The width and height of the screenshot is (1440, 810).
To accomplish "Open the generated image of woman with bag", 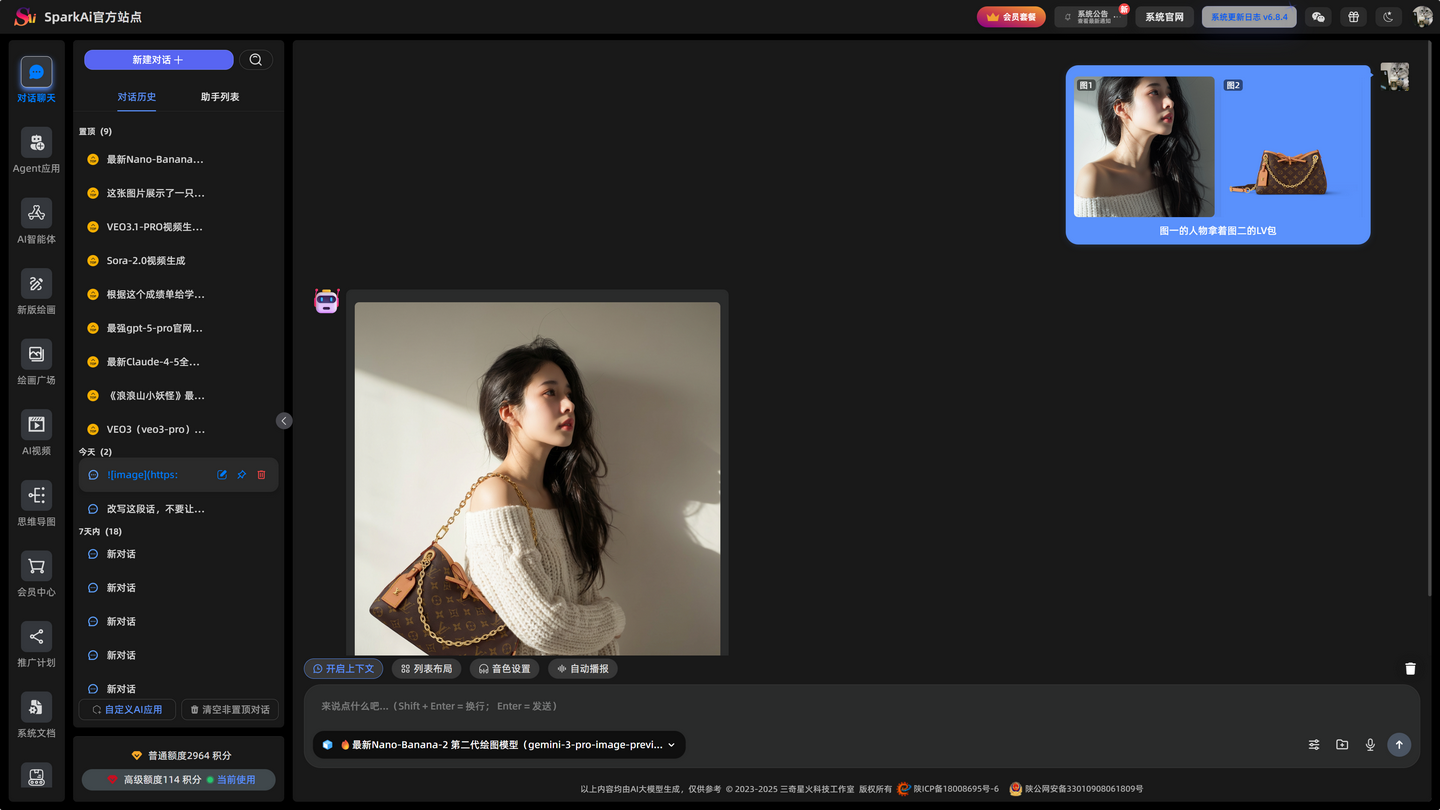I will pyautogui.click(x=537, y=479).
